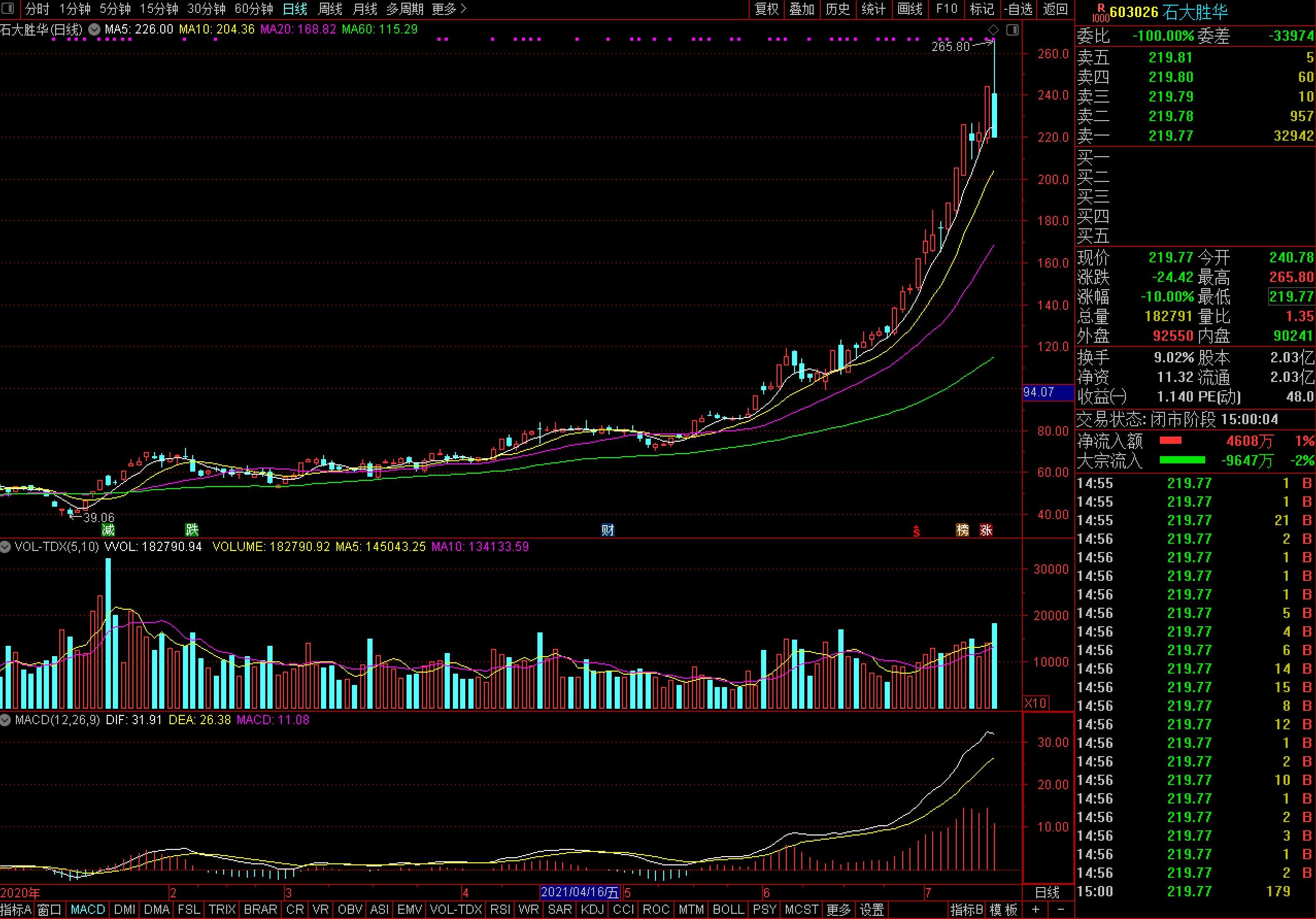Click the red 涨 marker icon
1316x919 pixels.
tap(986, 530)
